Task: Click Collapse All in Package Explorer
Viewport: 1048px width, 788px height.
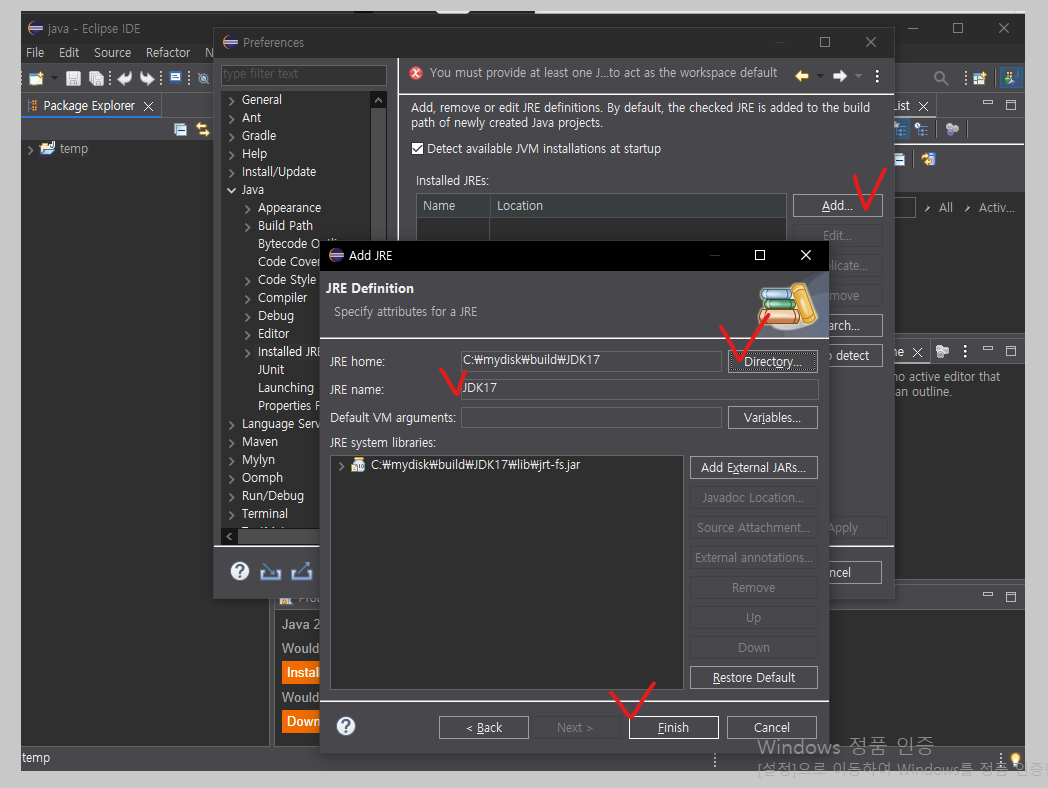Action: [x=180, y=129]
